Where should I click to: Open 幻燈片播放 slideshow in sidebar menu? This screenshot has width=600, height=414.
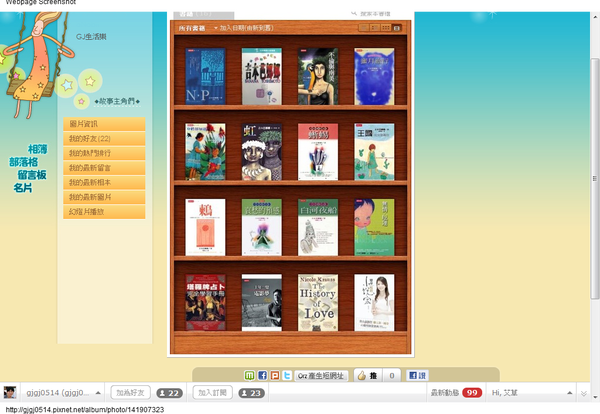pyautogui.click(x=104, y=211)
